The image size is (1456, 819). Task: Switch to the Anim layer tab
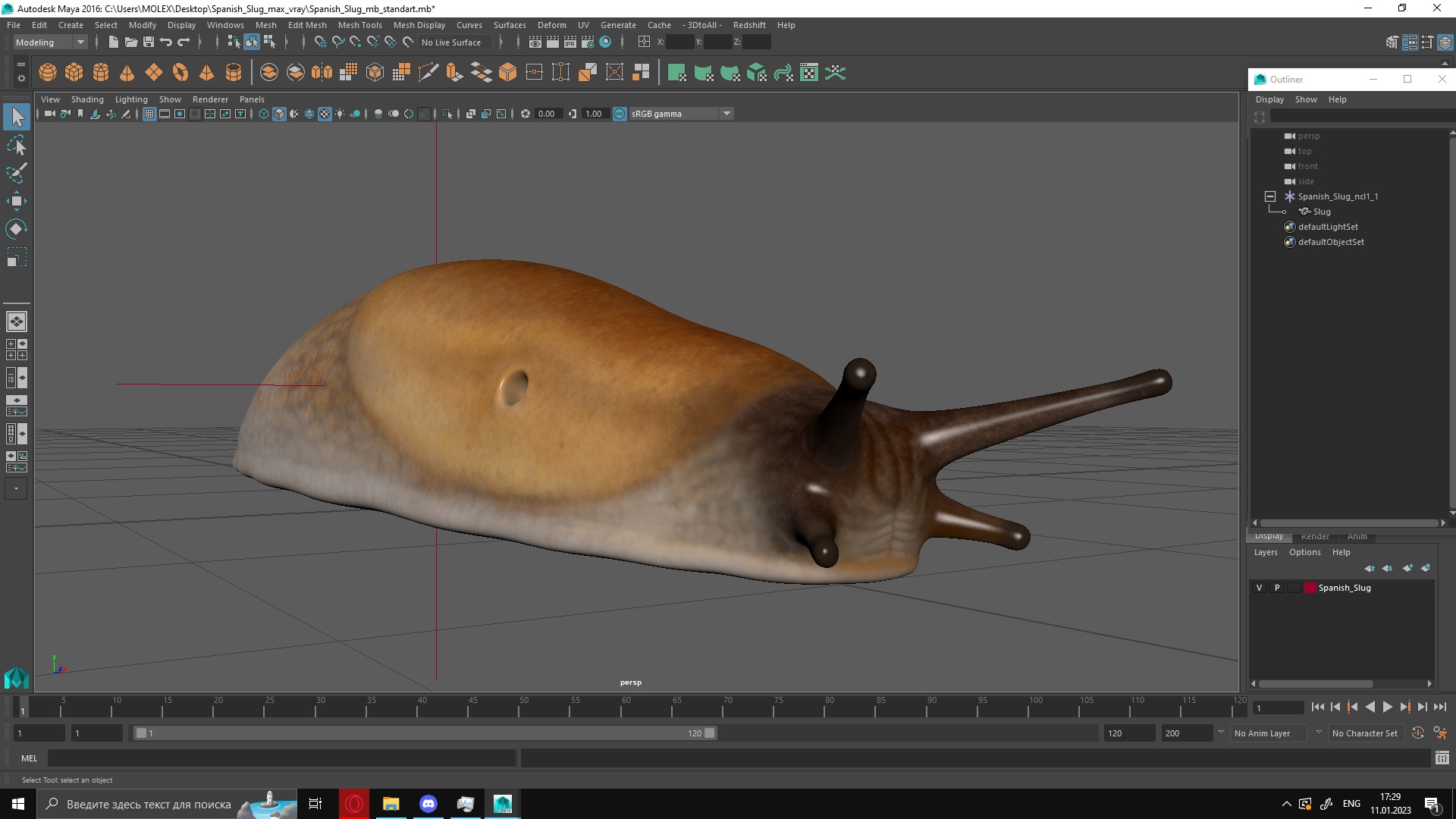tap(1357, 537)
